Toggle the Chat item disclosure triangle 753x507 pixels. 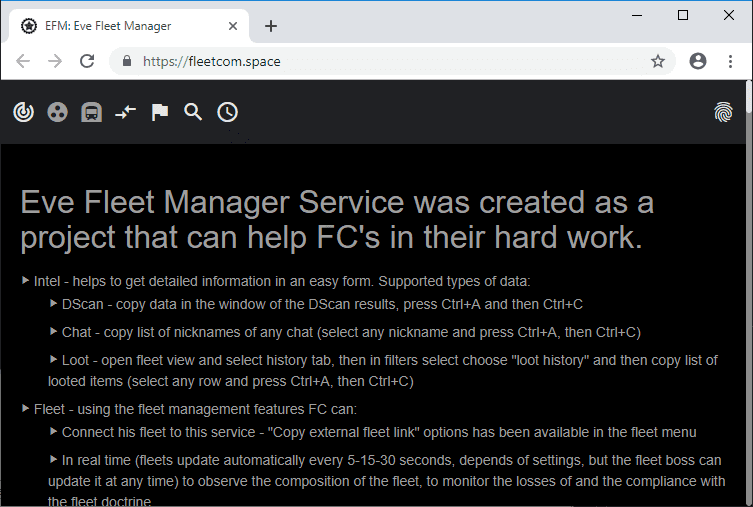pyautogui.click(x=54, y=331)
